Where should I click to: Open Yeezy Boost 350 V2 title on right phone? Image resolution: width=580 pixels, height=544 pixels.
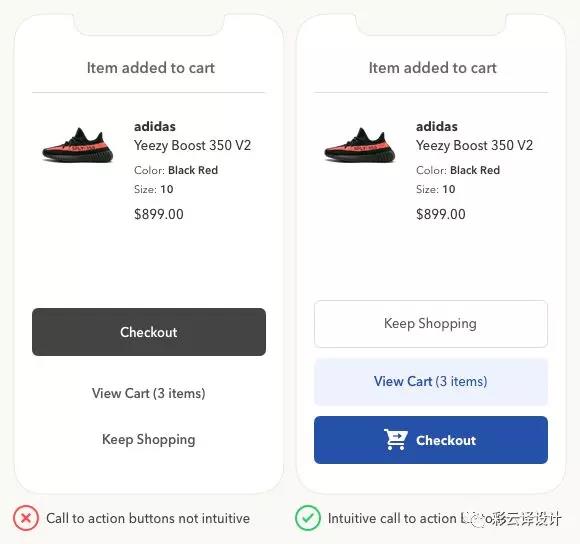point(474,145)
